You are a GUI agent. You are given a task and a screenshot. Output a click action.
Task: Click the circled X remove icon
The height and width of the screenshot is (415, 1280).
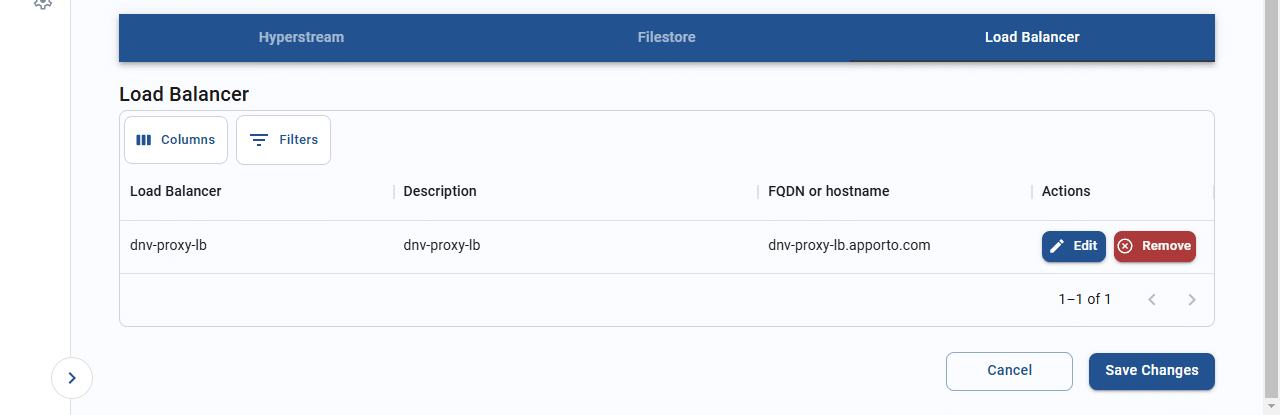coord(1126,246)
